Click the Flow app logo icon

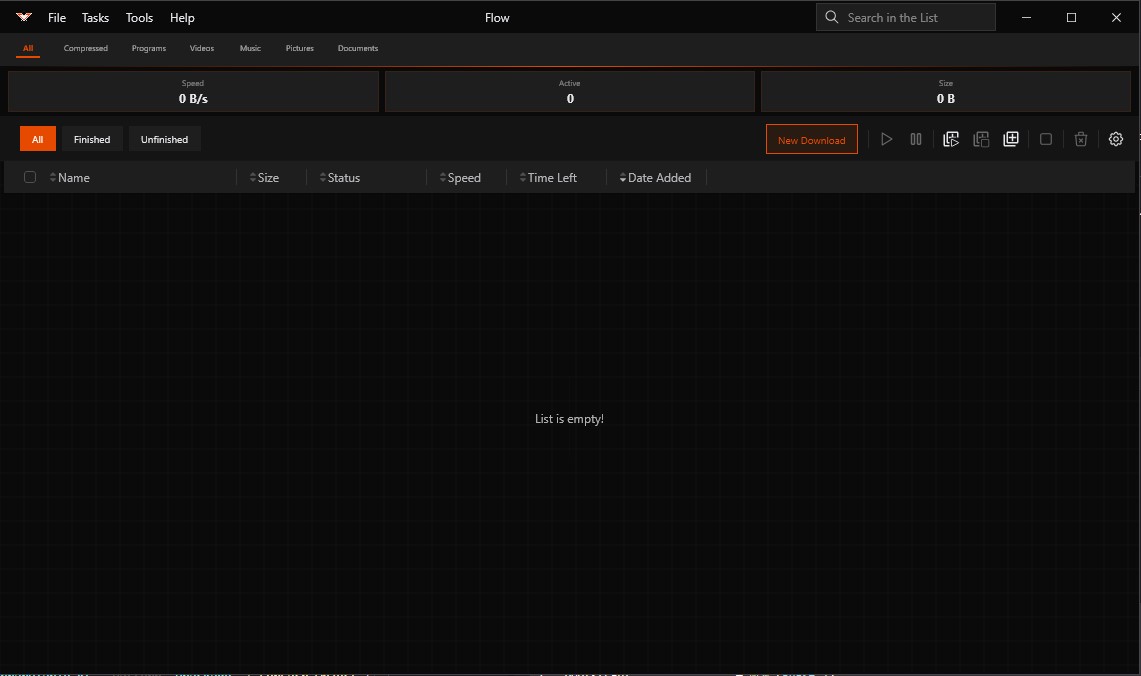[24, 17]
